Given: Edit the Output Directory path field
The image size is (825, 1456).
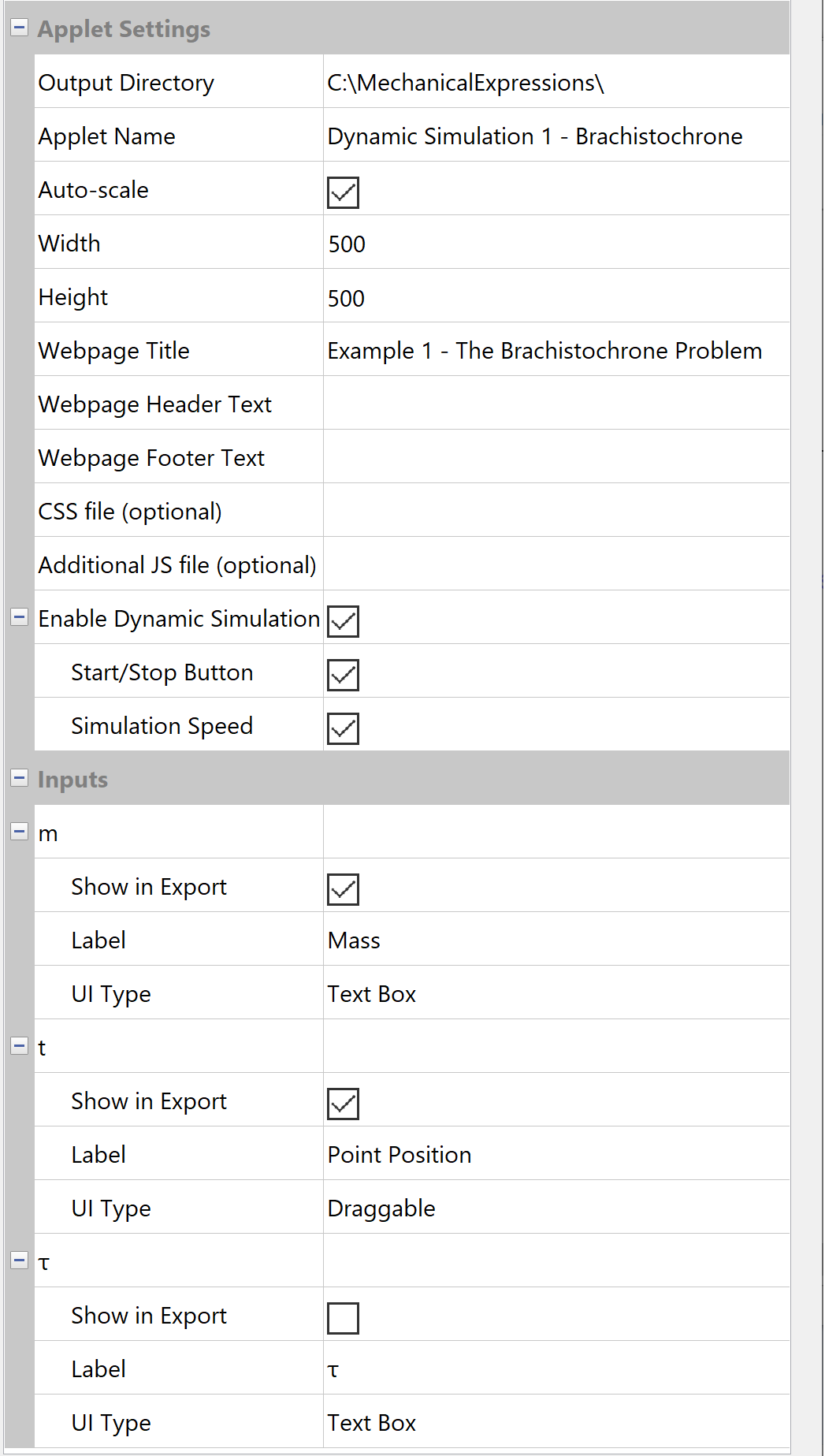Looking at the screenshot, I should point(556,83).
